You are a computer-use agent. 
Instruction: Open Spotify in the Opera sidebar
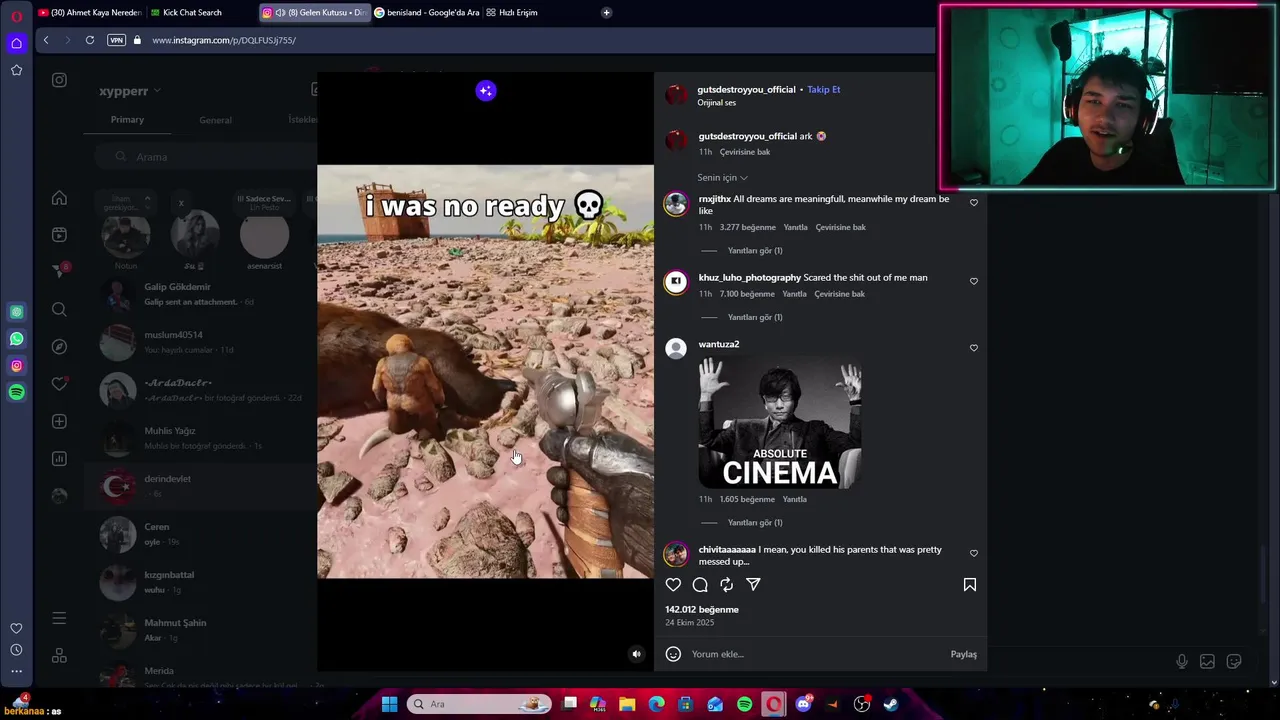coord(16,393)
